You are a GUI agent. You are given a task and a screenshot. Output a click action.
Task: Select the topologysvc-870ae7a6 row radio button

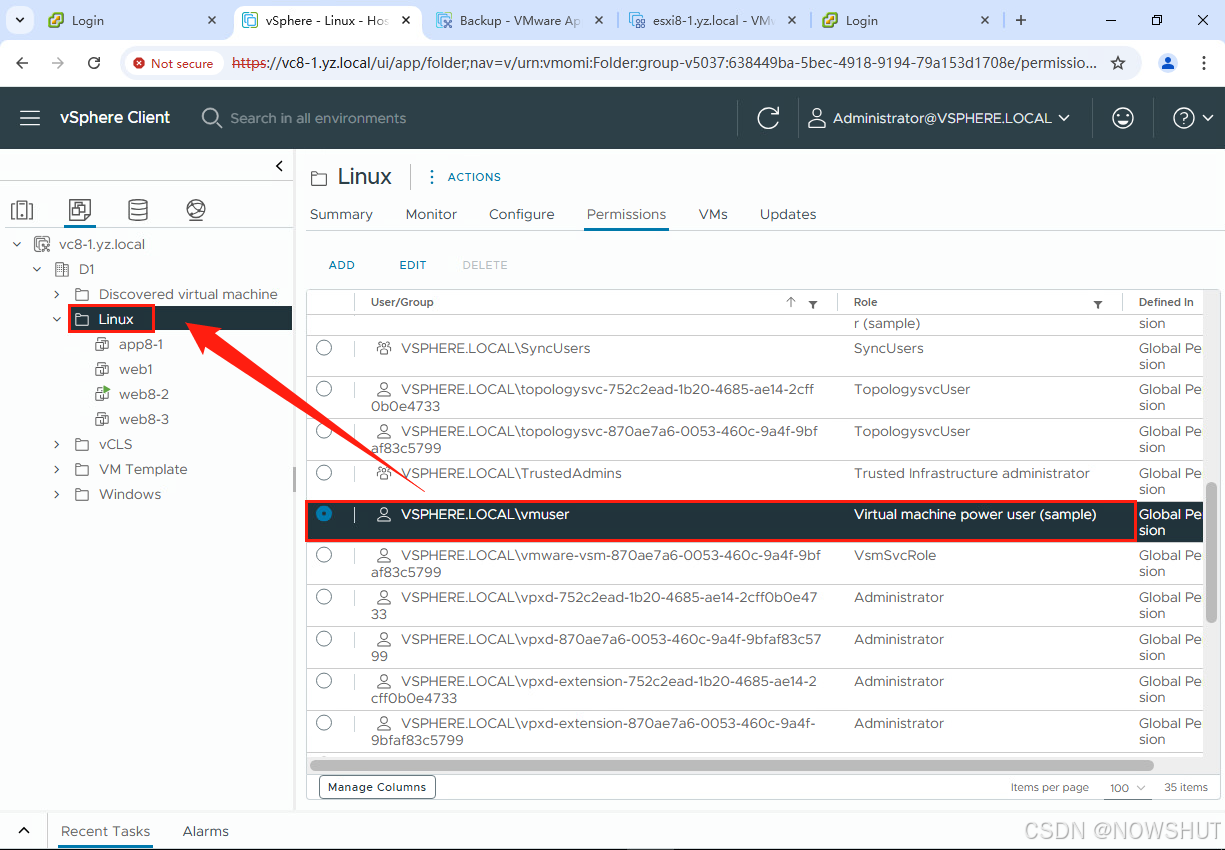324,431
